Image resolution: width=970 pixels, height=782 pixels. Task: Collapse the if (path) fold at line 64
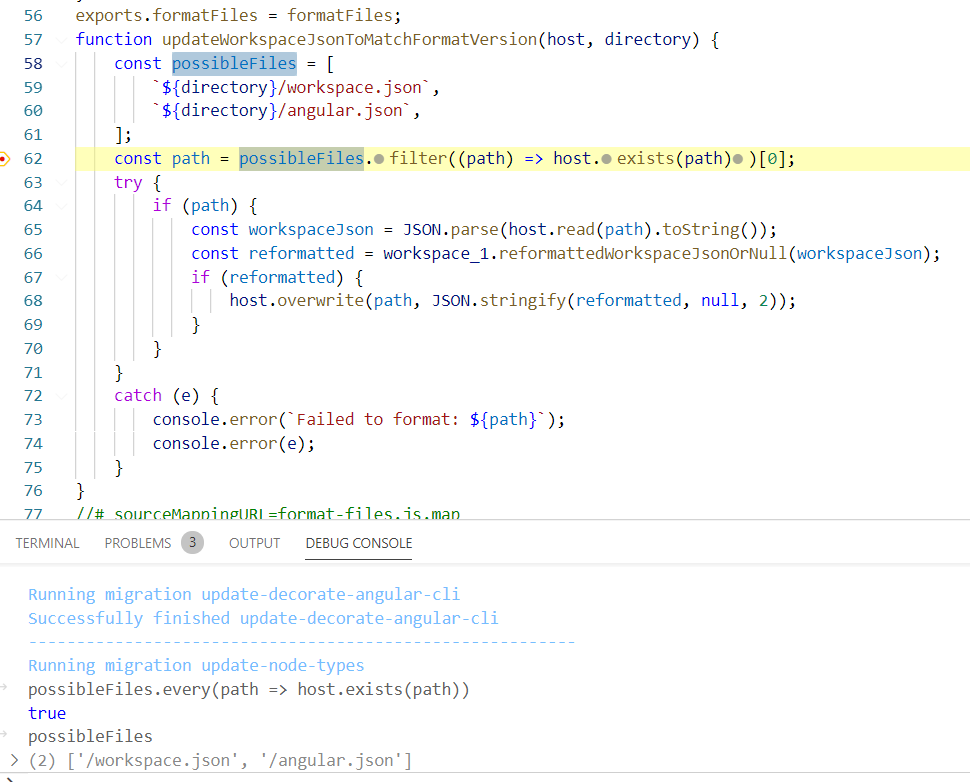[61, 206]
